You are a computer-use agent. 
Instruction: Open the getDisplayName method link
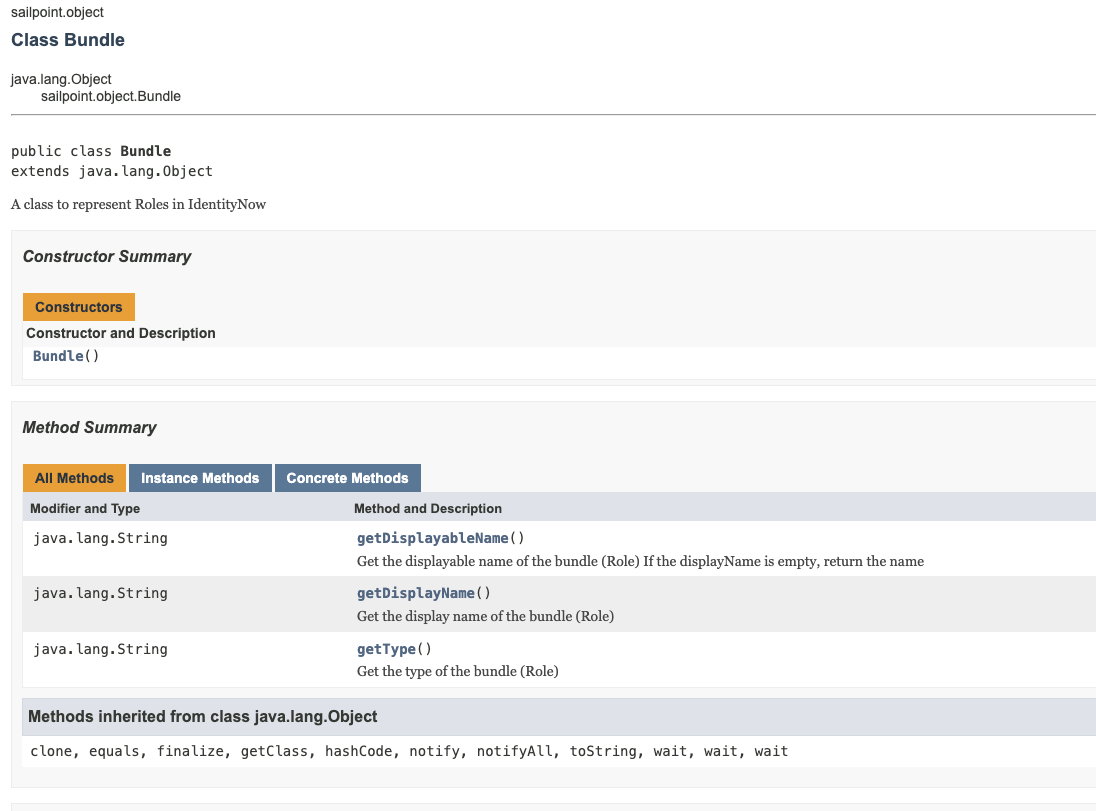pyautogui.click(x=416, y=593)
